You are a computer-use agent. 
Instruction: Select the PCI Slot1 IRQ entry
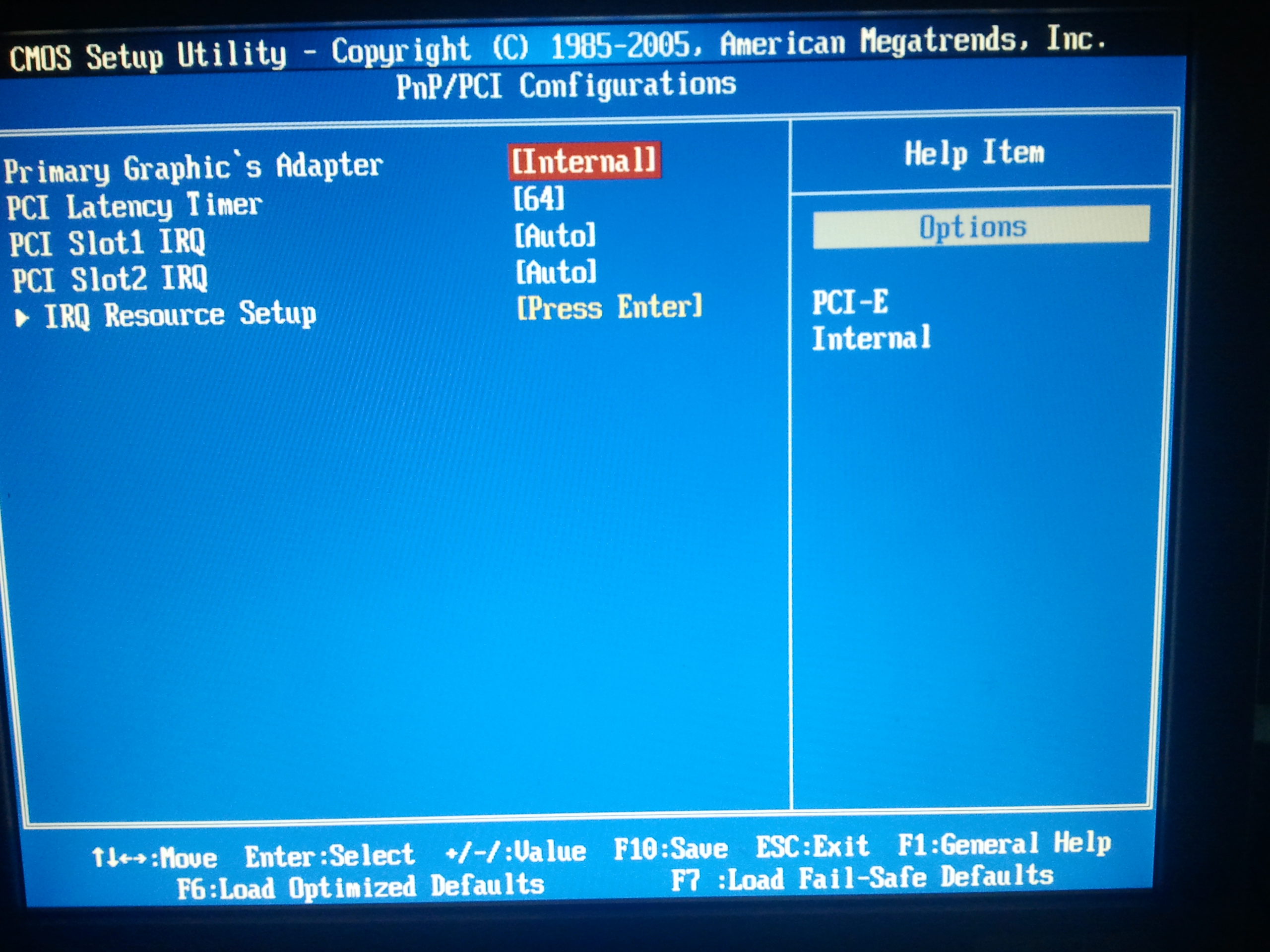click(107, 243)
